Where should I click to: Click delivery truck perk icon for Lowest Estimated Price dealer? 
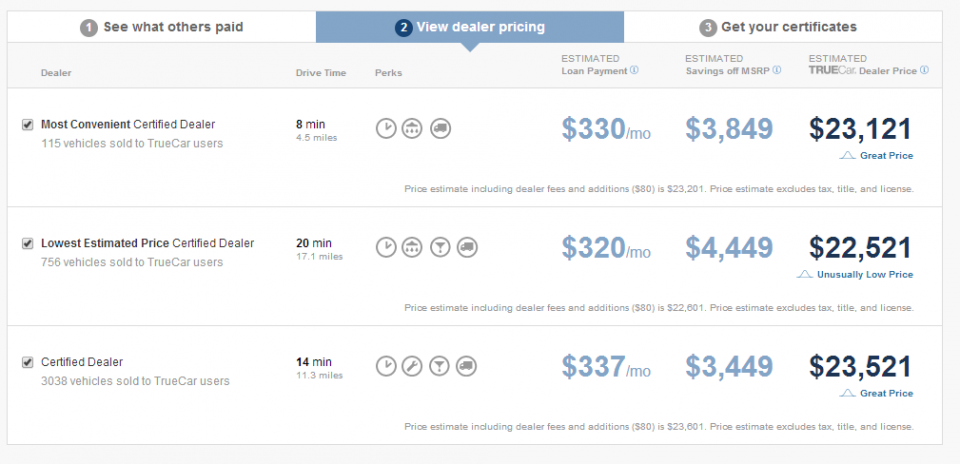(467, 247)
